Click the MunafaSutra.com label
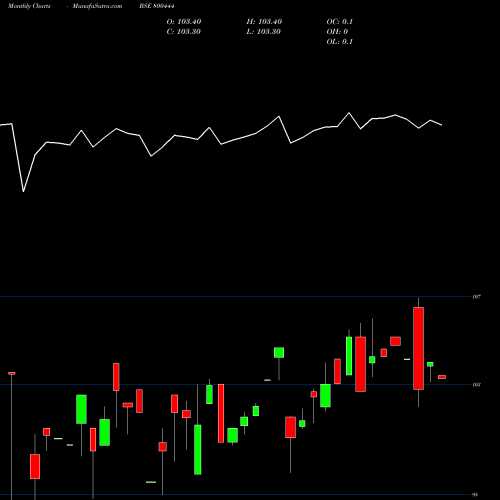 click(97, 6)
